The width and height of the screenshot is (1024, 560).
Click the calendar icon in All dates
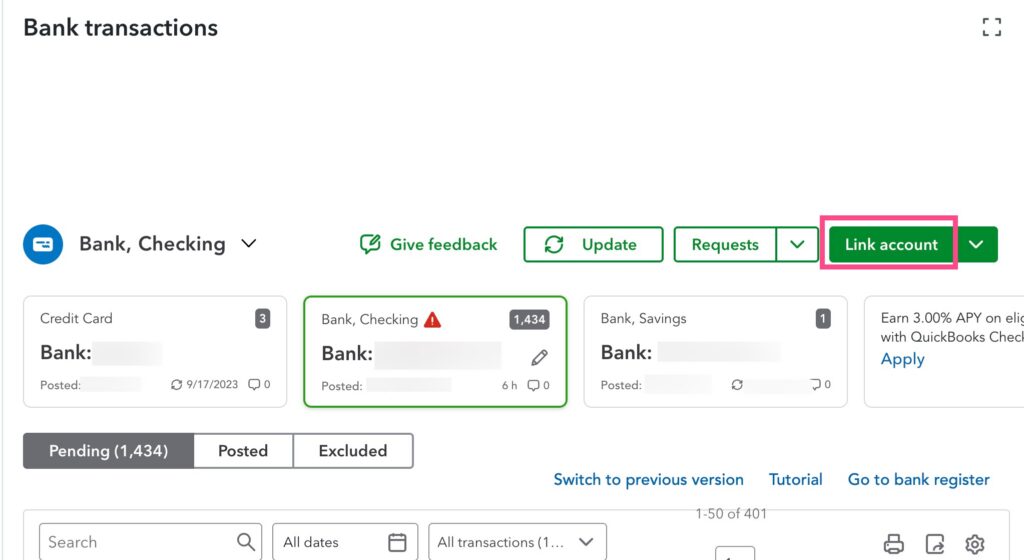point(397,542)
